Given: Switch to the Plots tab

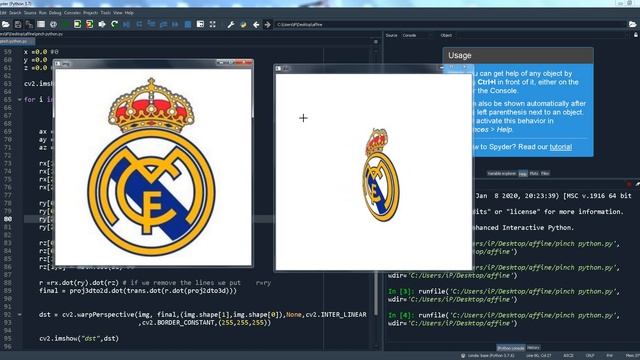Looking at the screenshot, I should tap(534, 173).
